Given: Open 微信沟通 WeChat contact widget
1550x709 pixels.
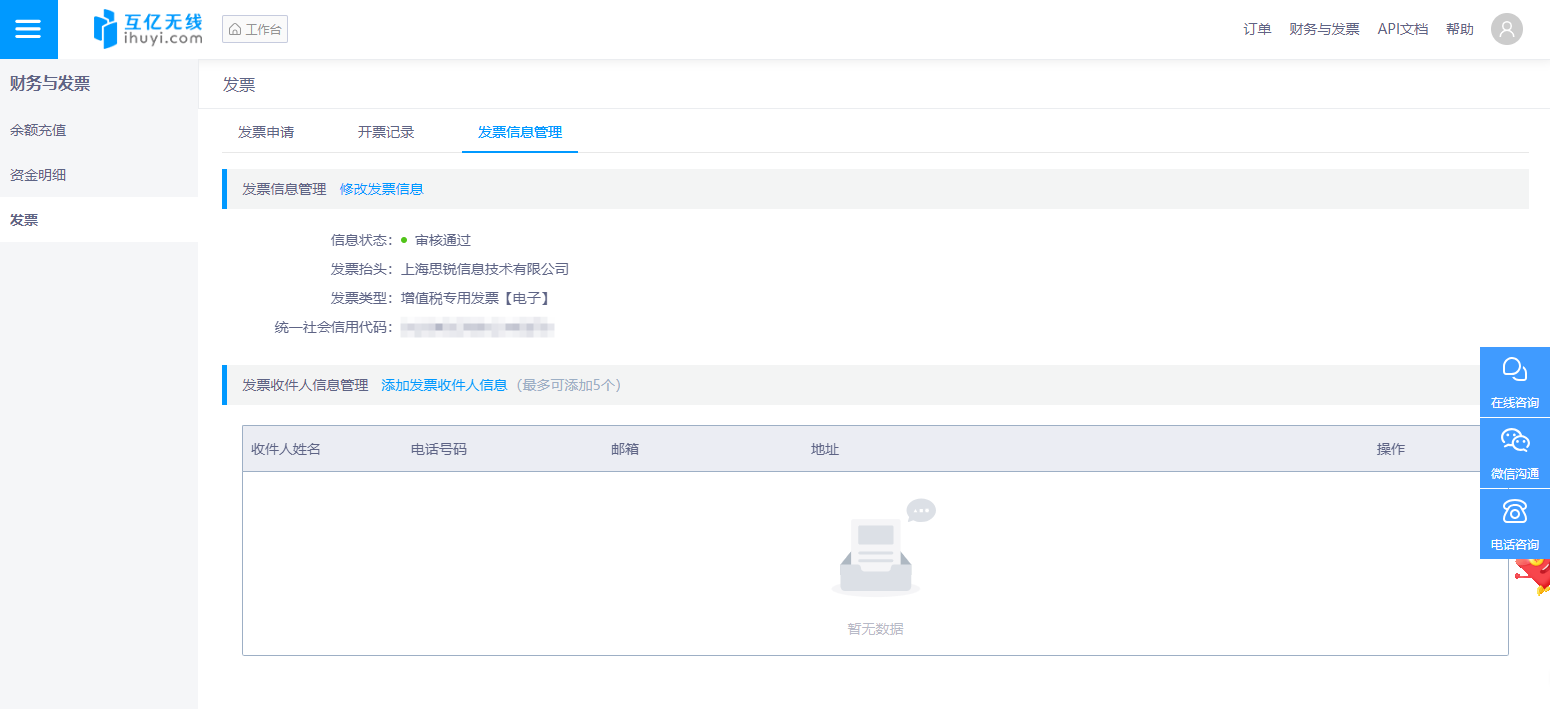Looking at the screenshot, I should 1514,453.
